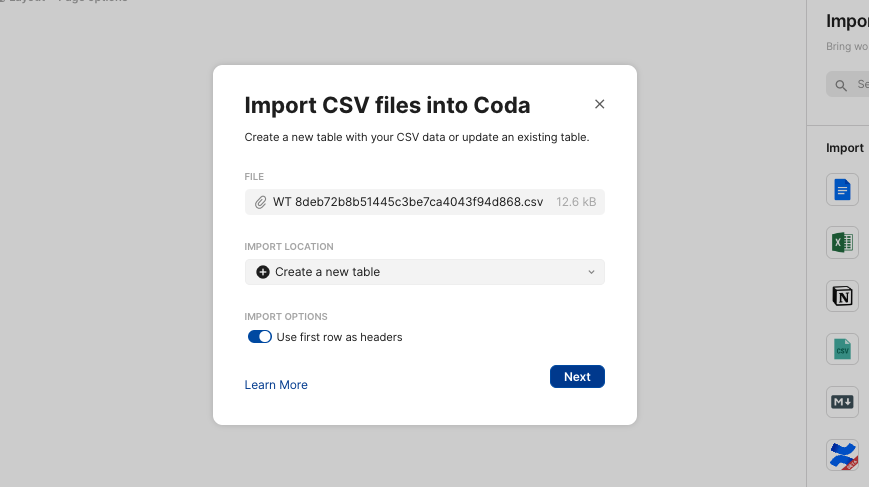Screen dimensions: 869x487
Task: Open the Markdown import icon
Action: click(842, 402)
